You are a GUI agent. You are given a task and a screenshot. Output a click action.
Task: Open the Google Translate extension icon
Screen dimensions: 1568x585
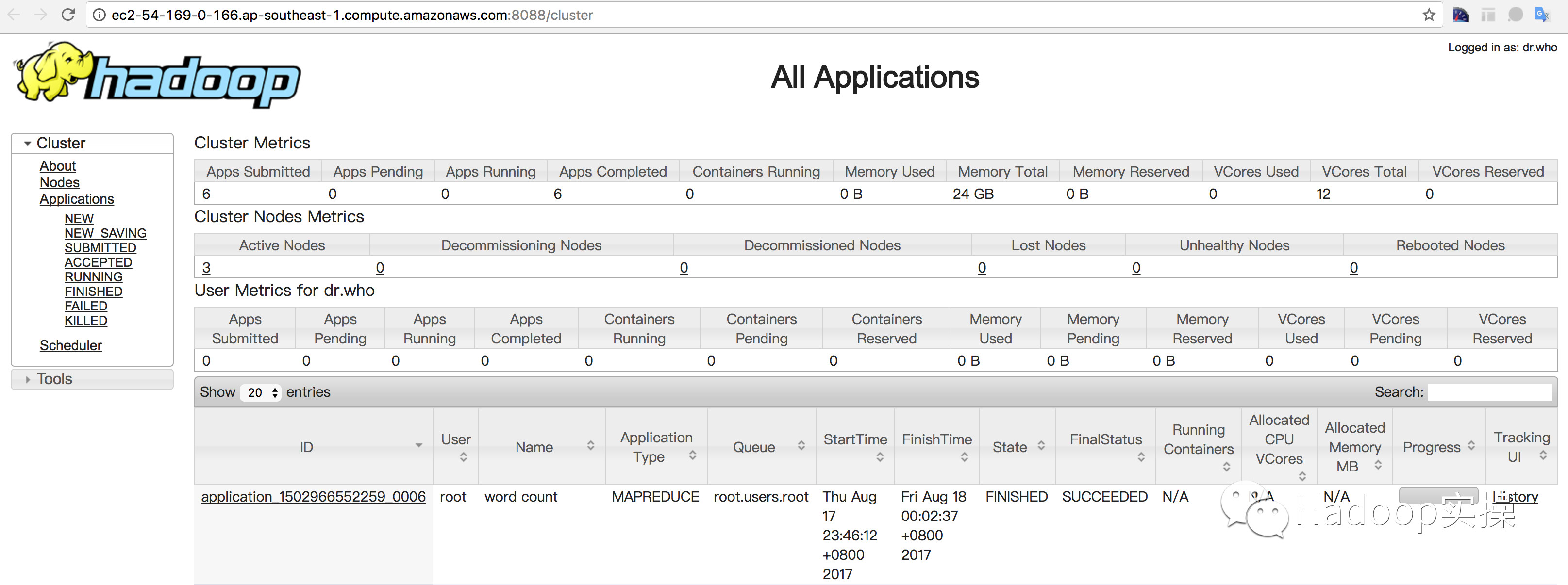coord(1542,15)
